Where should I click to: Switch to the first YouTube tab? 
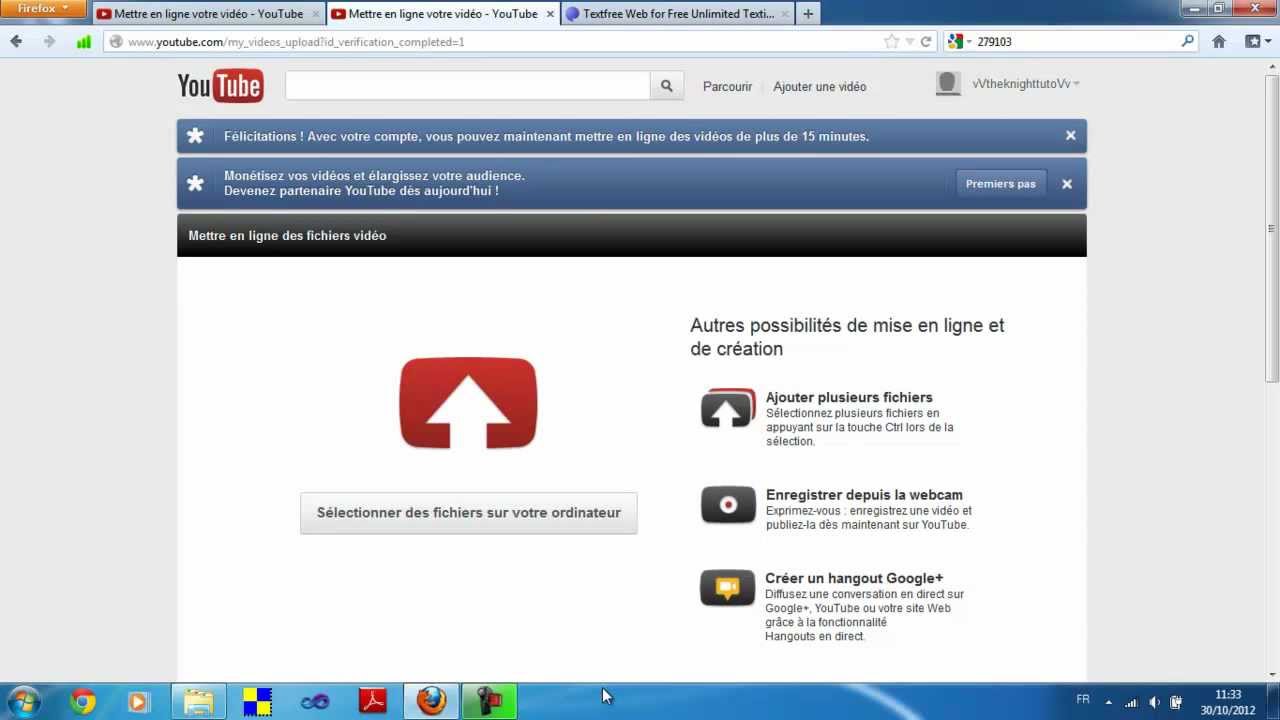(208, 14)
